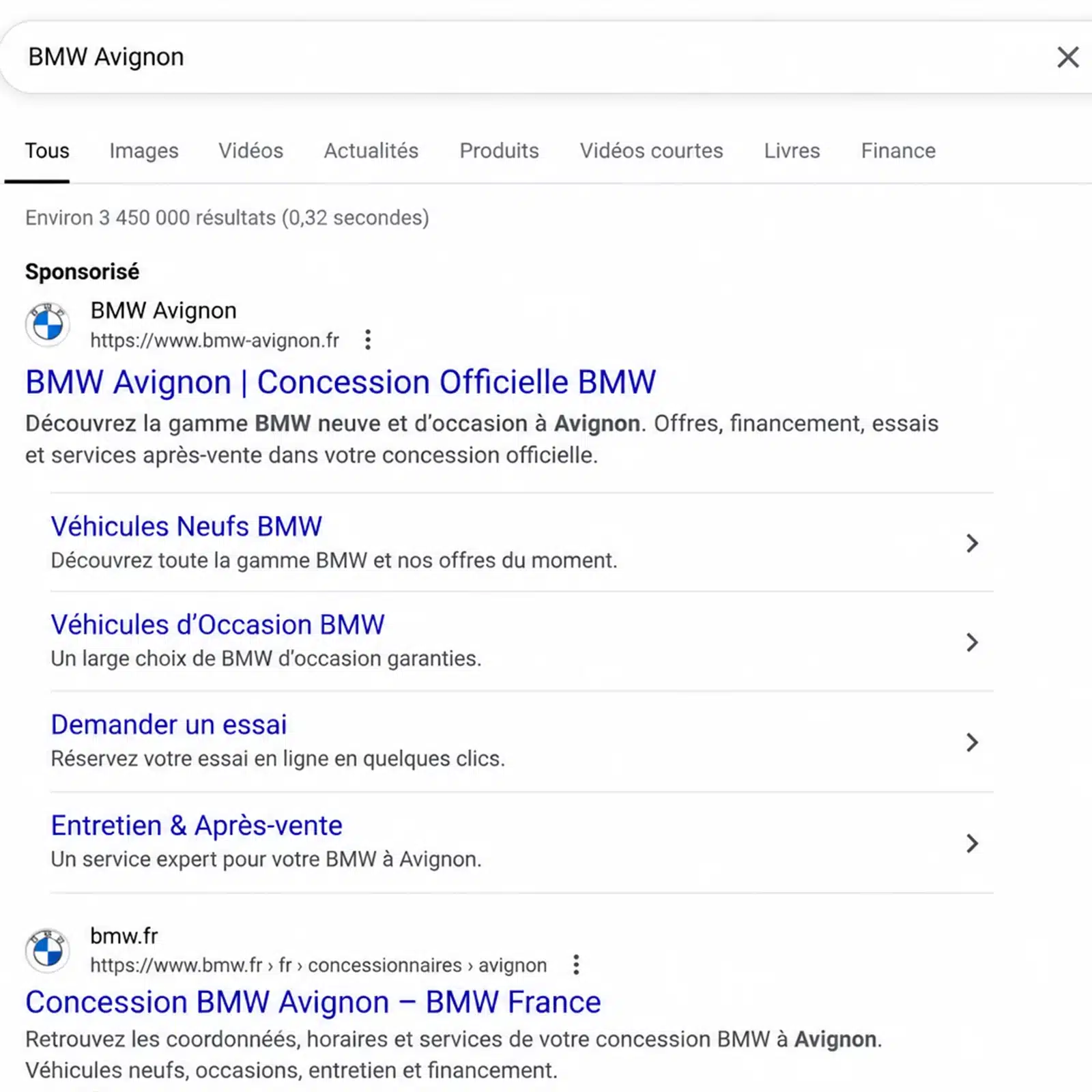
Task: Open the three-dot menu beside the bmw.fr concessionnaires URL
Action: point(576,964)
